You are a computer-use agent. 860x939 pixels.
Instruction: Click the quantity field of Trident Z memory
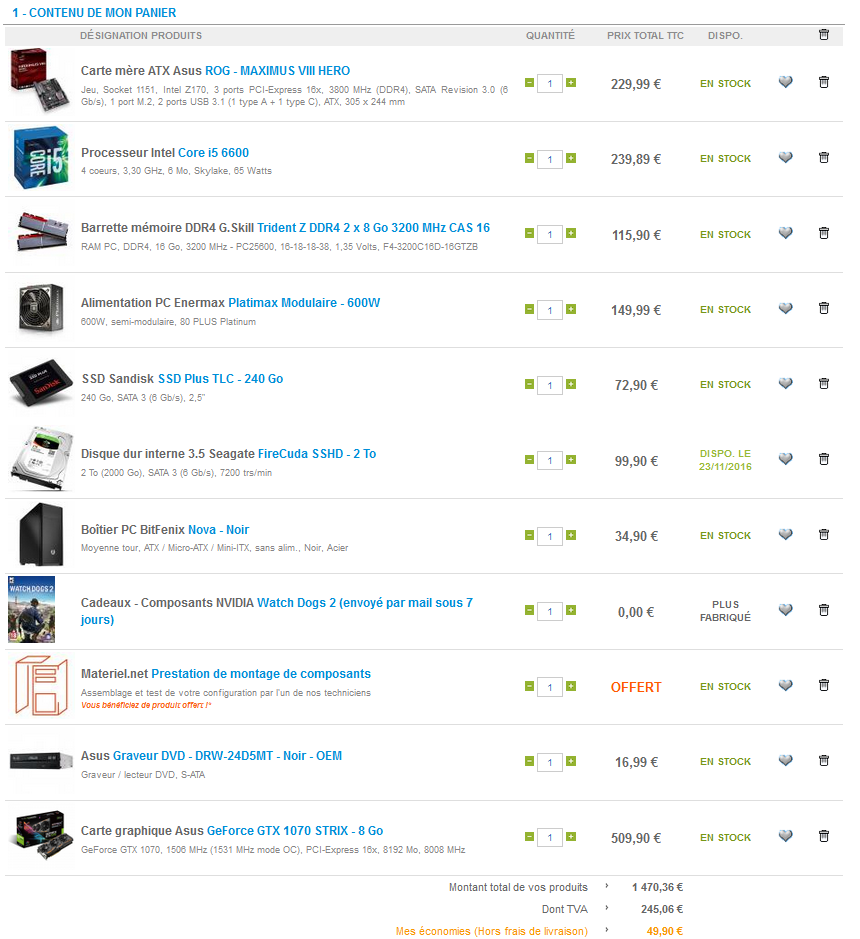[549, 235]
